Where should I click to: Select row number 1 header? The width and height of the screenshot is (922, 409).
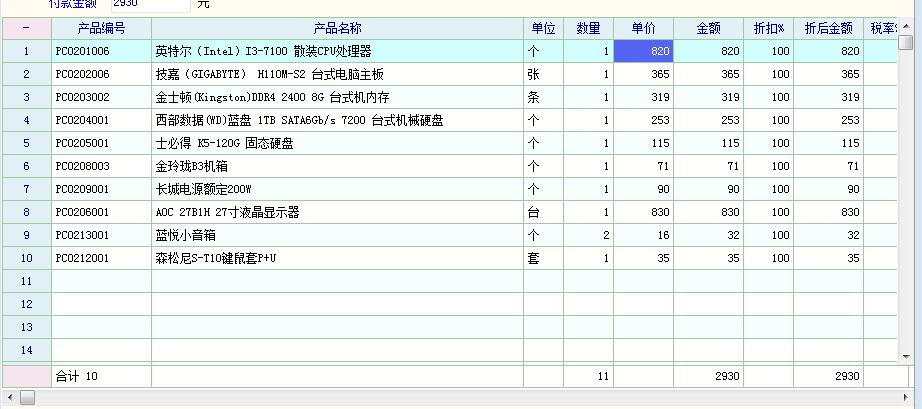(26, 51)
